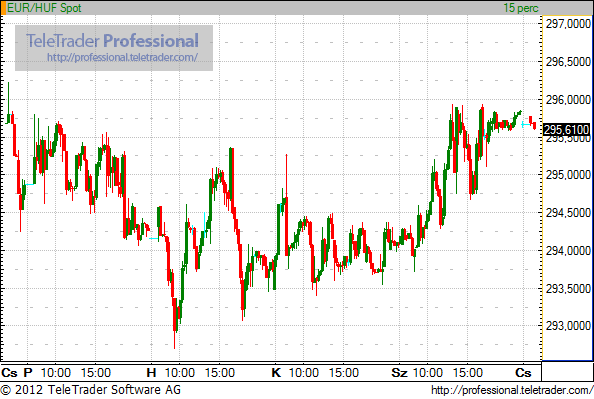This screenshot has width=594, height=399.
Task: Select the 15 perc interval label
Action: [x=521, y=8]
